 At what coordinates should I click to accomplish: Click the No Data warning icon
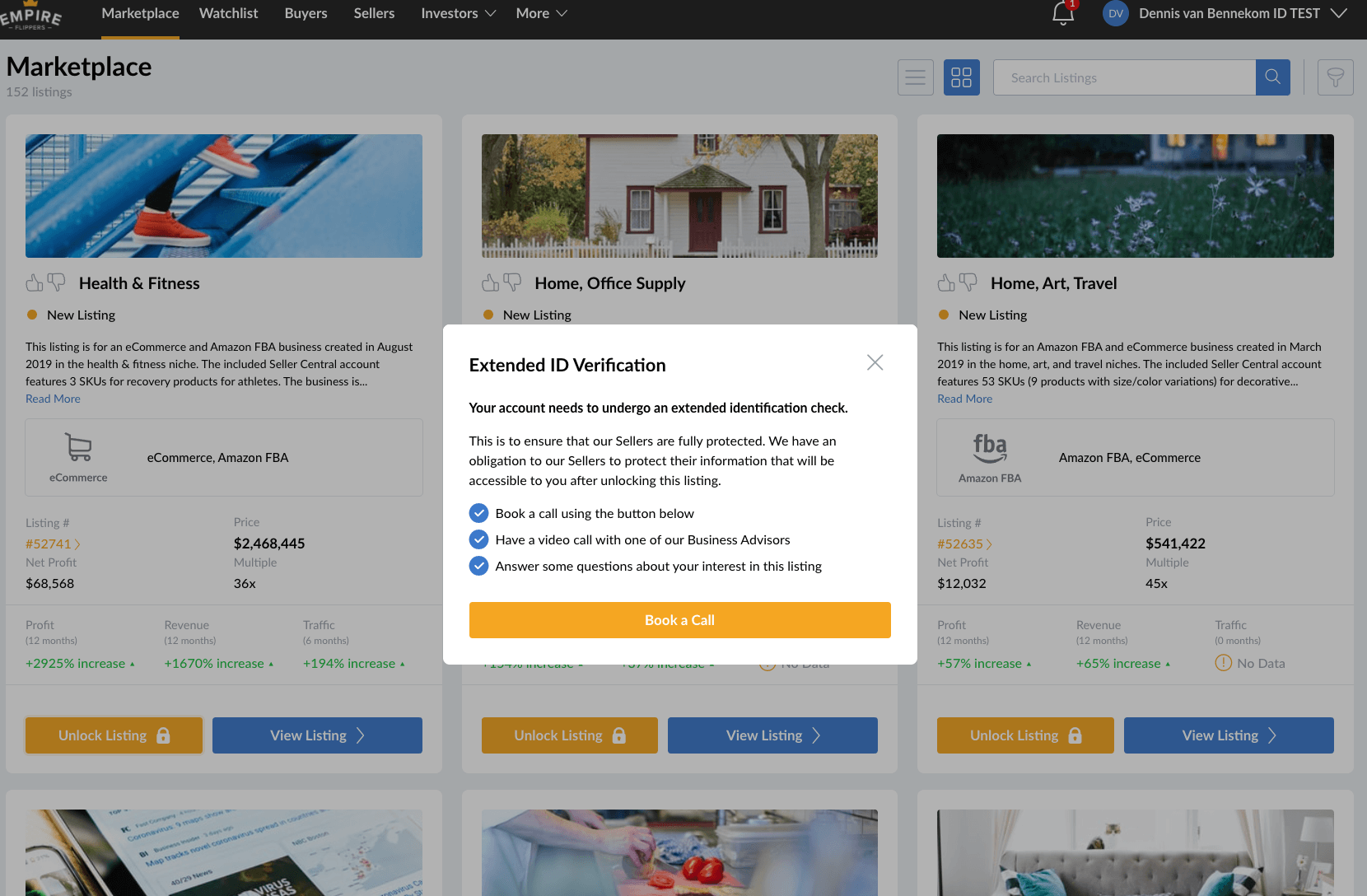click(x=1223, y=663)
